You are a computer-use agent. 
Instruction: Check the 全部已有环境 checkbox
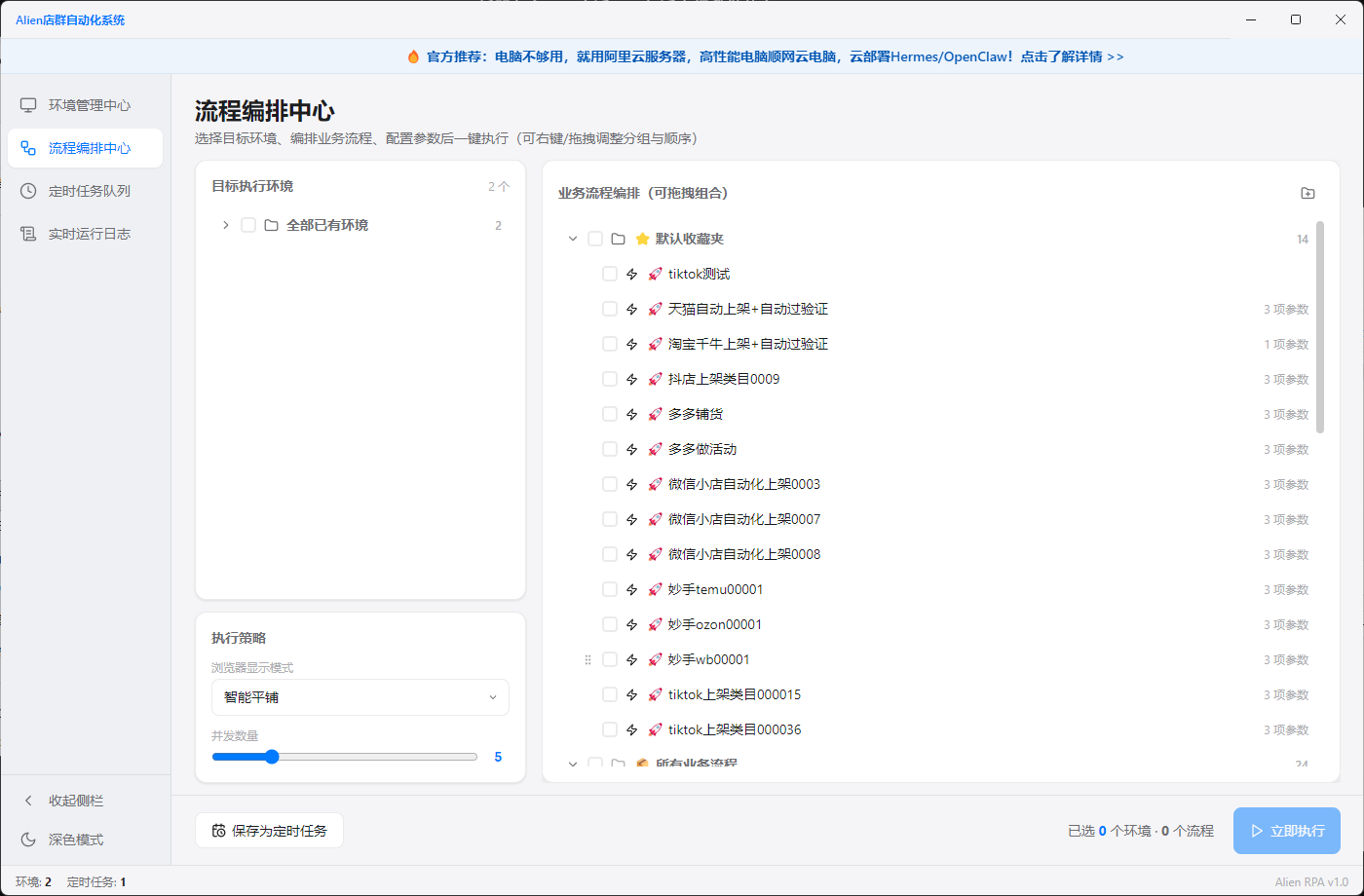pos(248,225)
